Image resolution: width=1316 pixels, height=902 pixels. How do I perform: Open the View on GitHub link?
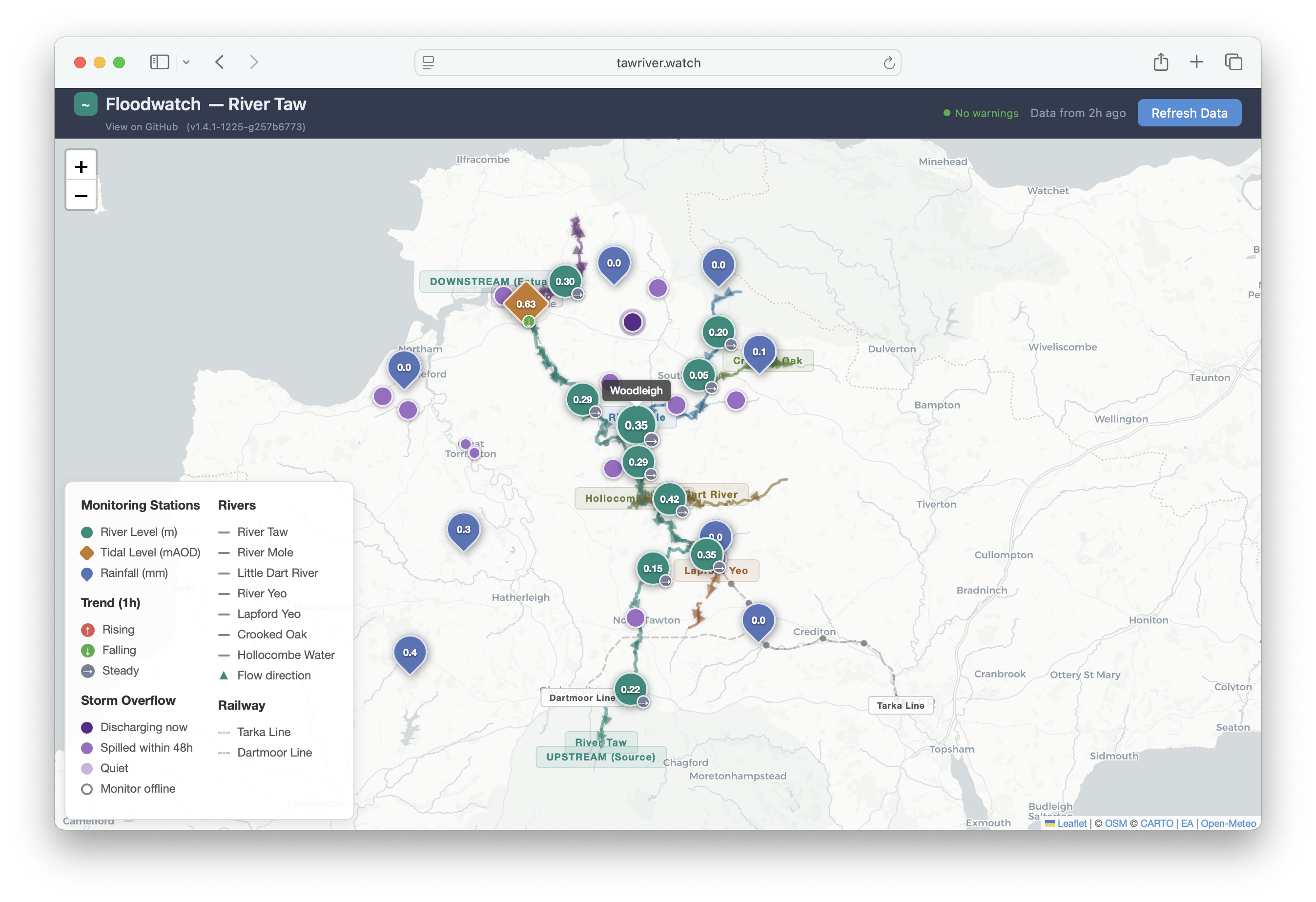pyautogui.click(x=142, y=127)
